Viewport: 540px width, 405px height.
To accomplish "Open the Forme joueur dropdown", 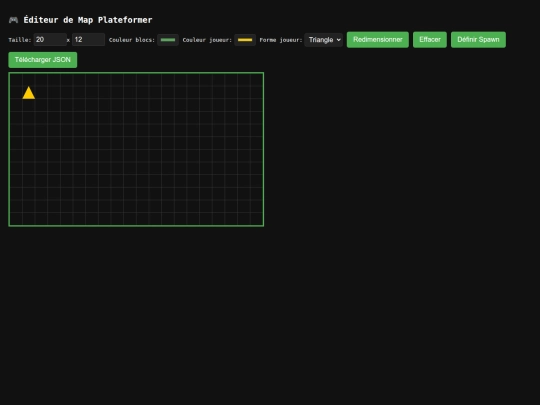I will pos(324,40).
